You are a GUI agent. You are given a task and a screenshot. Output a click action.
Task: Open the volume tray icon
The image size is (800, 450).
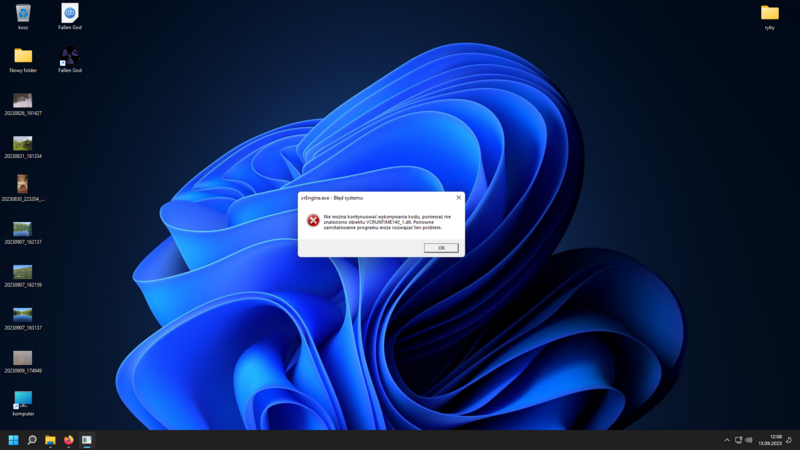point(748,440)
